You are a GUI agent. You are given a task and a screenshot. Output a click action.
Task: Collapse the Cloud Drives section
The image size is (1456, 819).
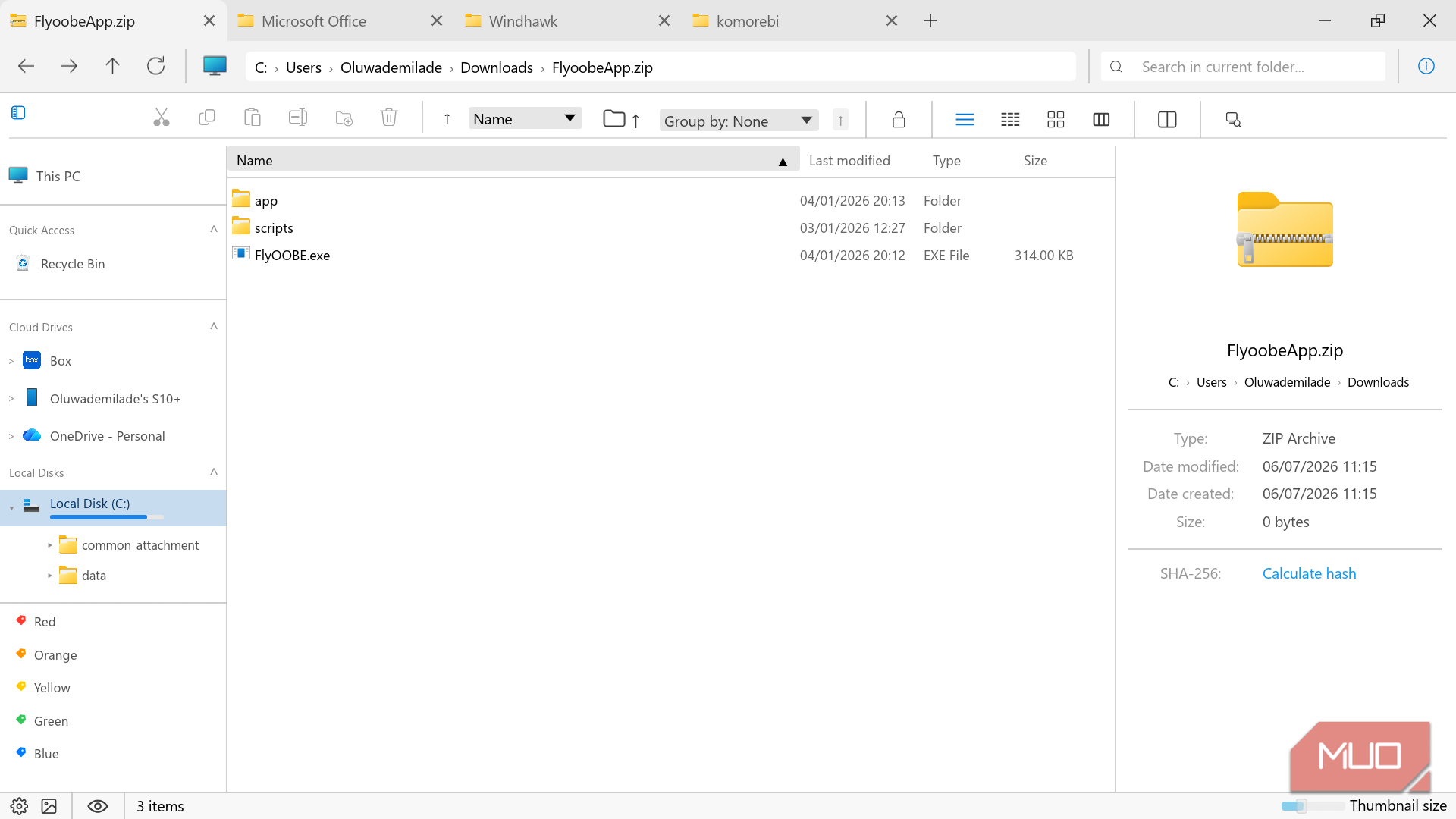[214, 326]
